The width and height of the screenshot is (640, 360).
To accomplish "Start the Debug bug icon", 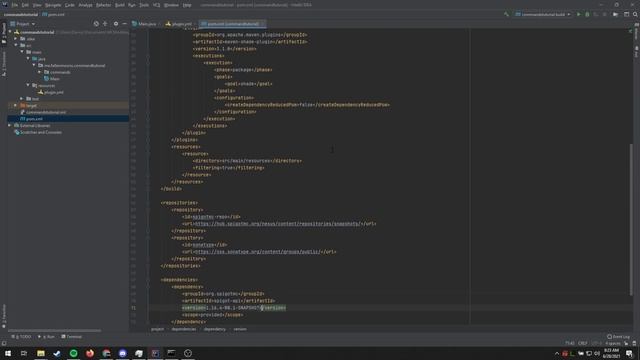I will coord(587,14).
